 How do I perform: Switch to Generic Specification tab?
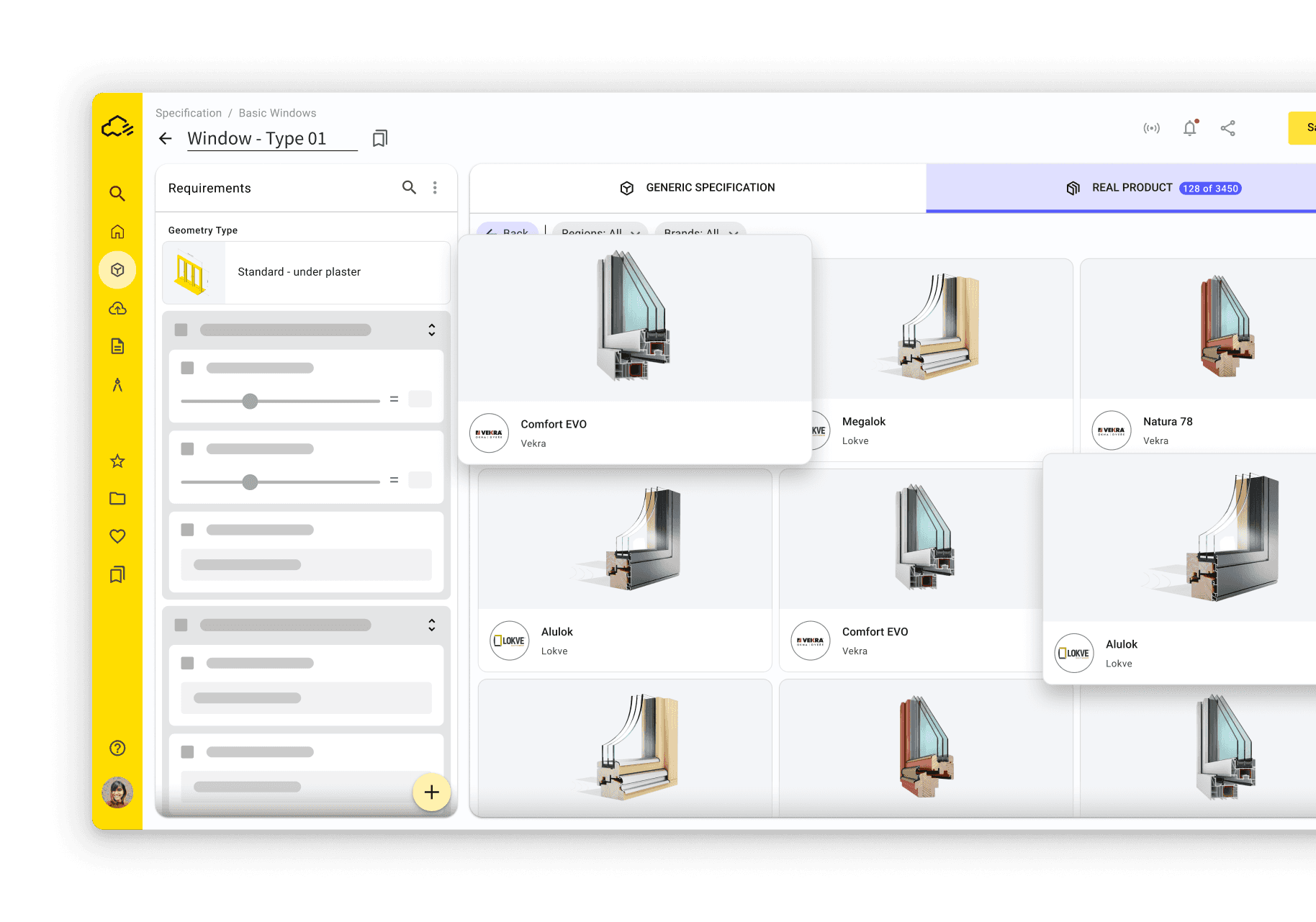(697, 188)
